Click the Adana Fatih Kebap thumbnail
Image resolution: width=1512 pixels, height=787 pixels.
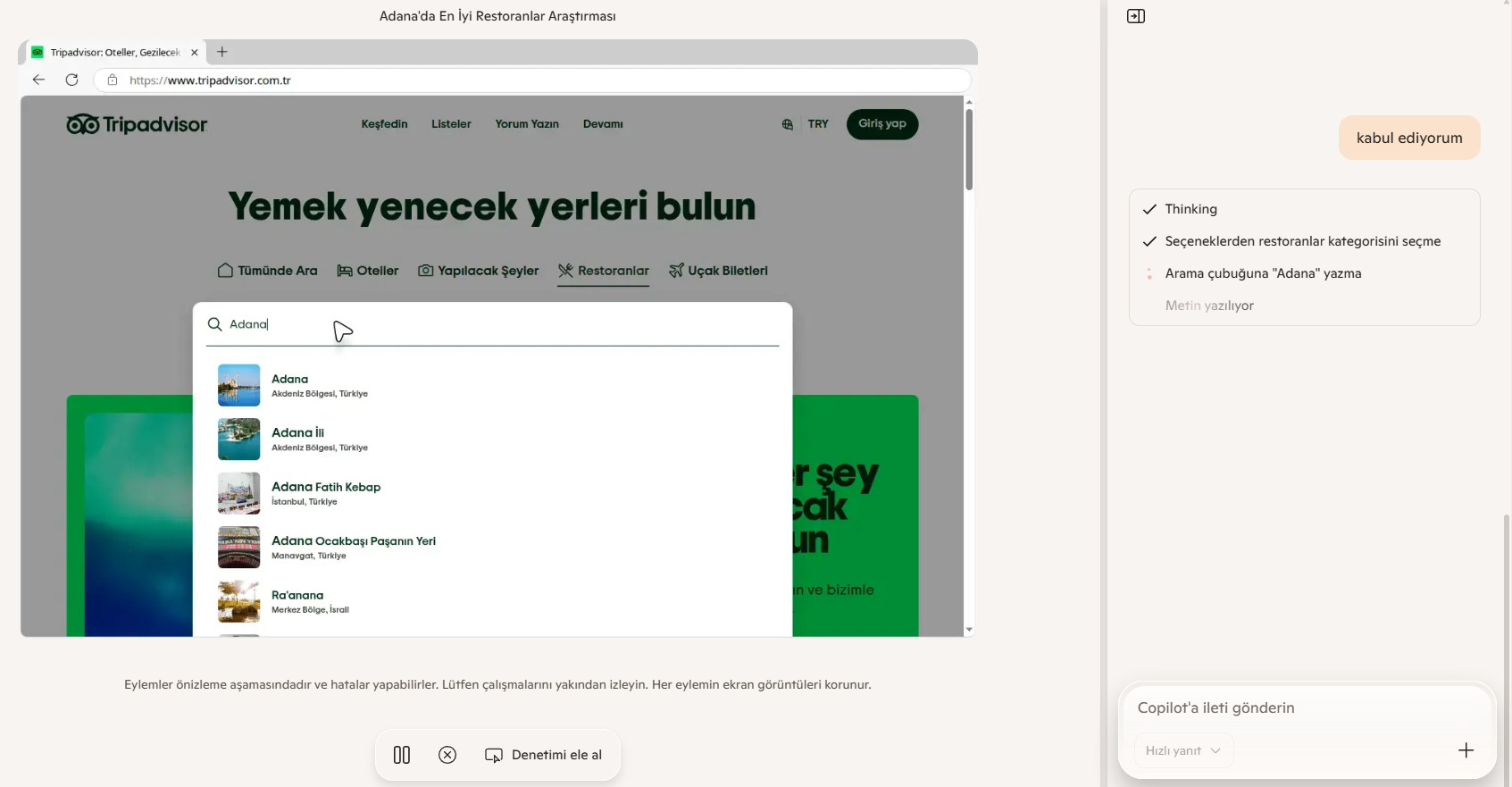click(238, 493)
